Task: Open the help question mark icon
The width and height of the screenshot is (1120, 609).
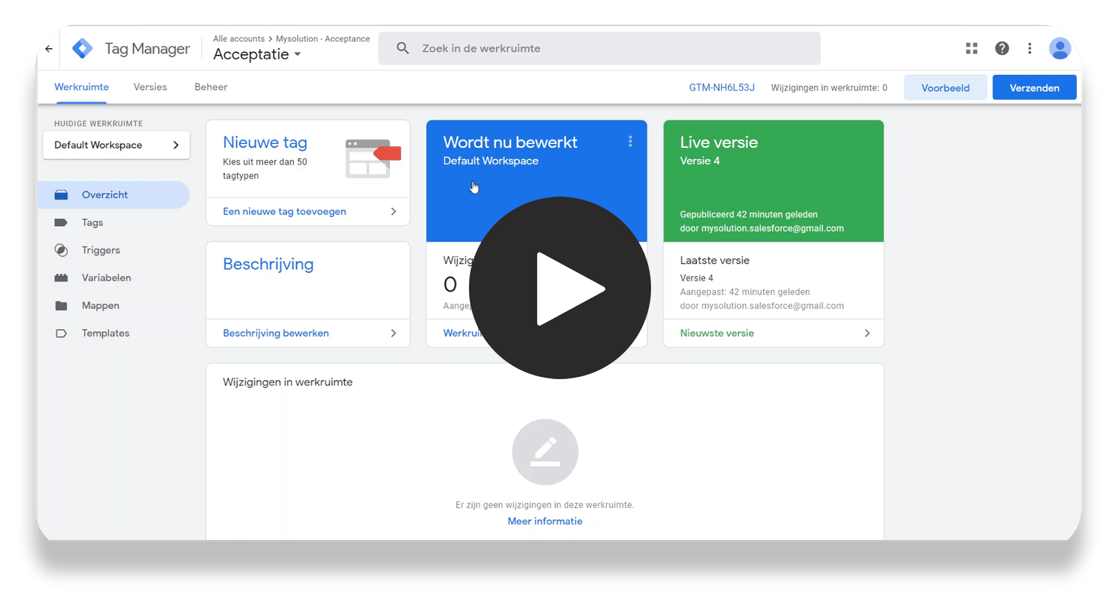Action: [1001, 48]
